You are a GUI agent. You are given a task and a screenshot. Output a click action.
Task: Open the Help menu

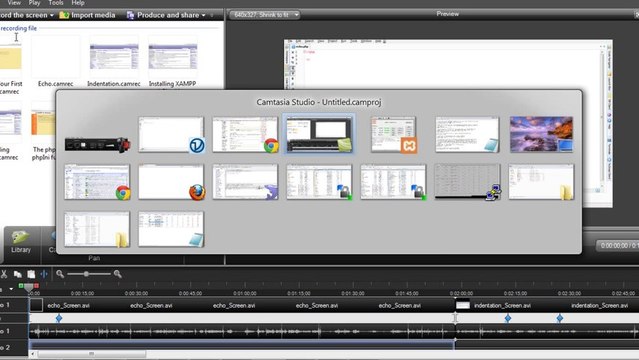[78, 3]
